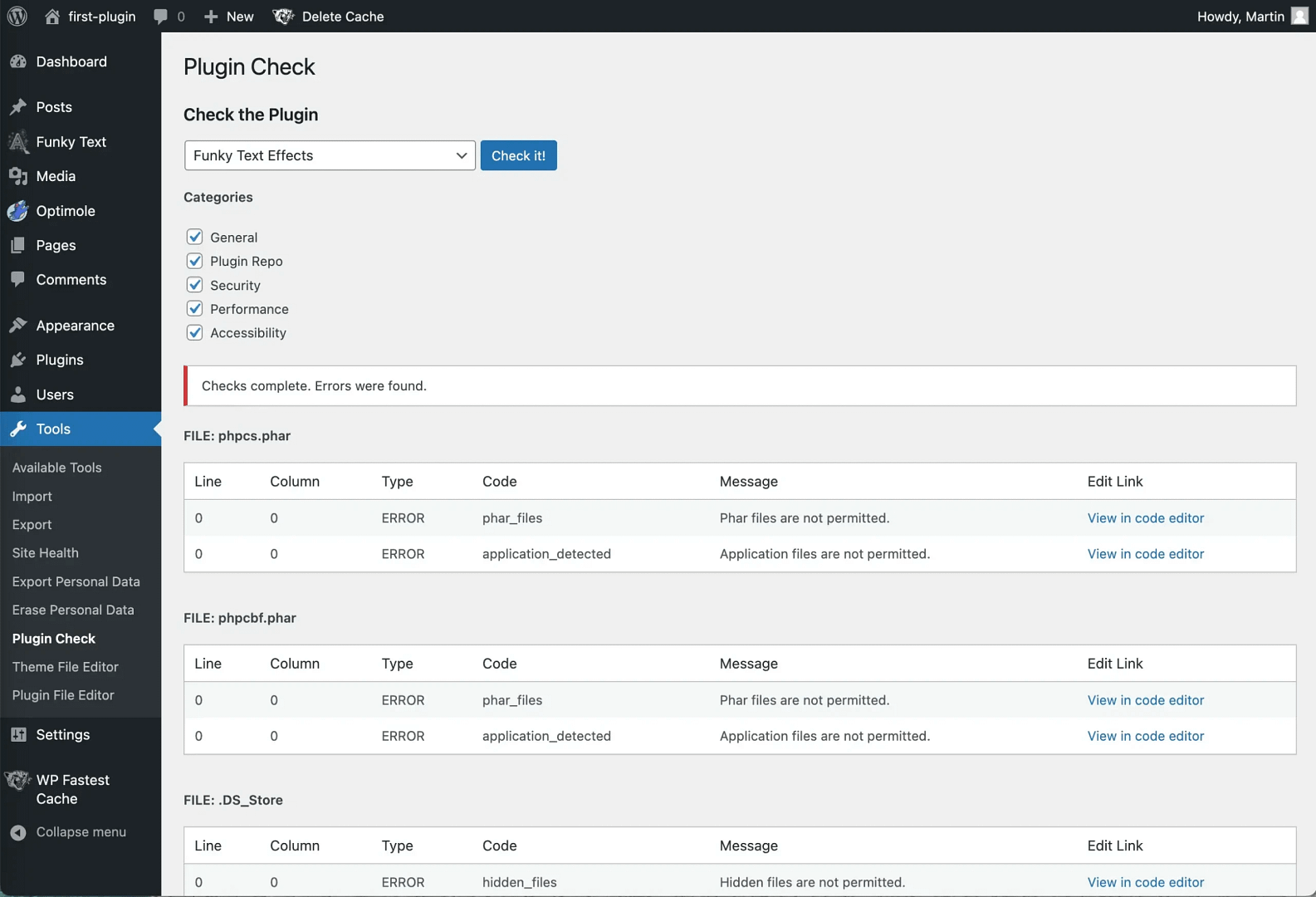Click the comments bubble icon in admin bar
This screenshot has width=1316, height=897.
pyautogui.click(x=161, y=17)
